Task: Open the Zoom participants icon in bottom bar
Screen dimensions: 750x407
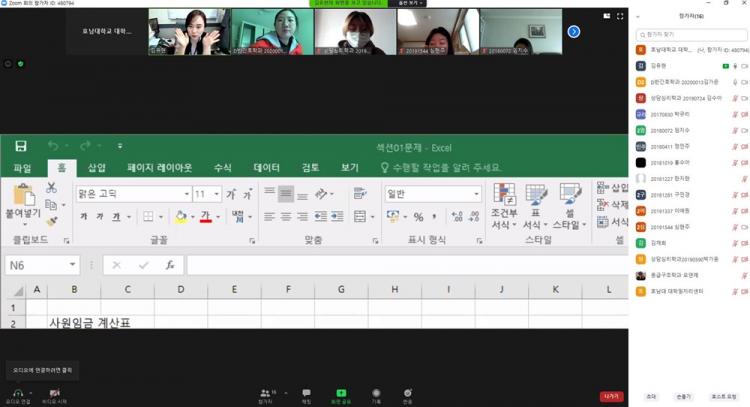Action: click(266, 394)
